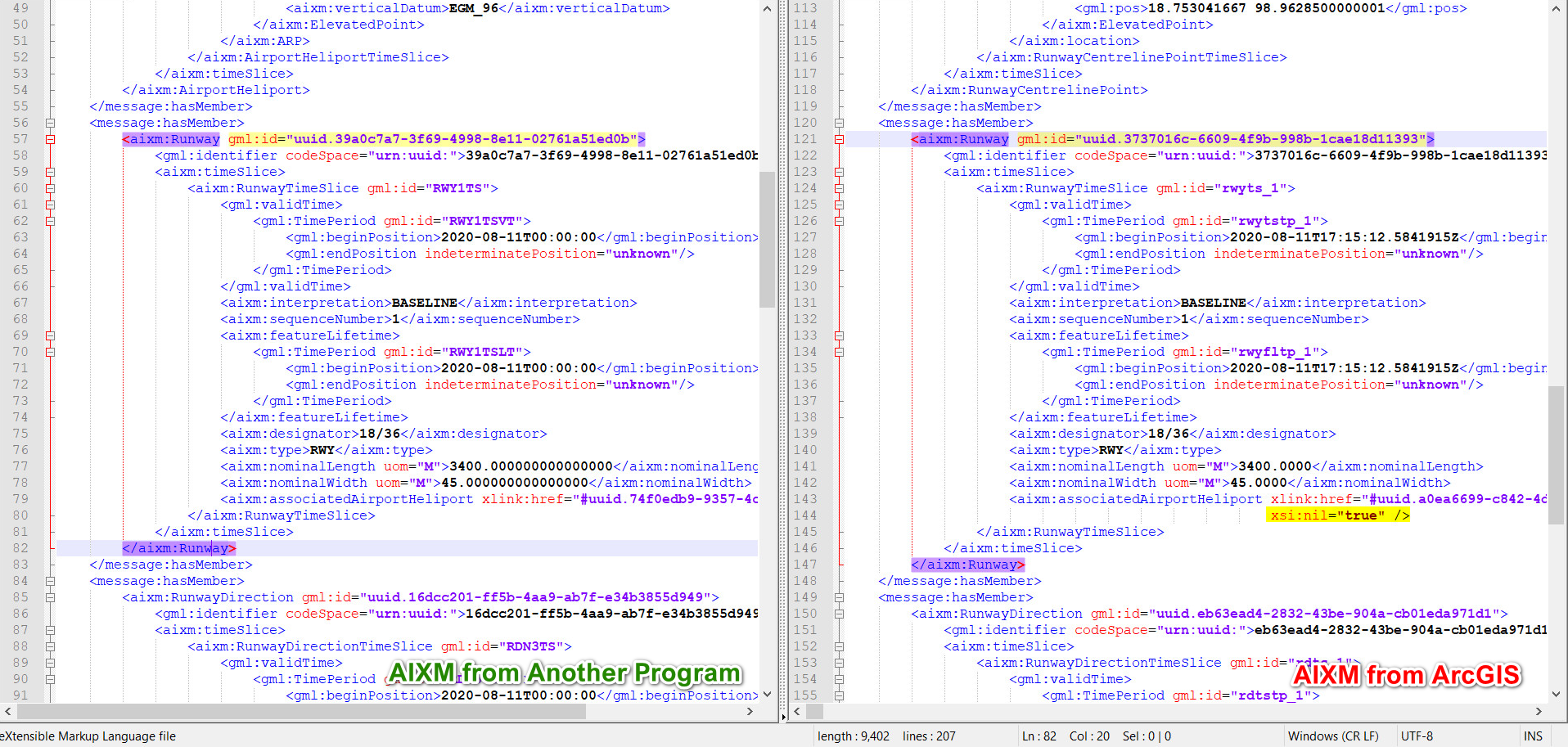Image resolution: width=1568 pixels, height=747 pixels.
Task: Collapse the RunwayTimeSlice fold at left-pane line 60
Action: click(x=50, y=188)
